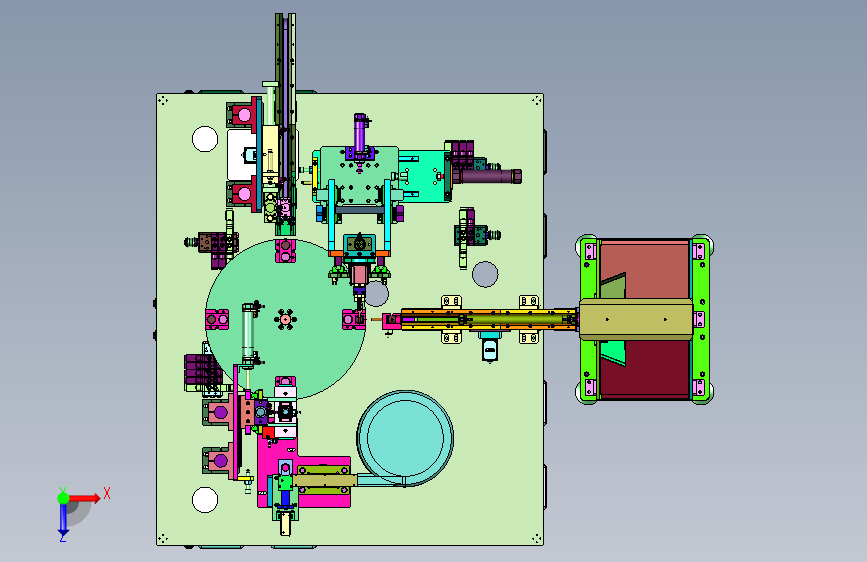Viewport: 867px width, 562px height.
Task: Select the bright green hopper frame right rail
Action: [701, 319]
